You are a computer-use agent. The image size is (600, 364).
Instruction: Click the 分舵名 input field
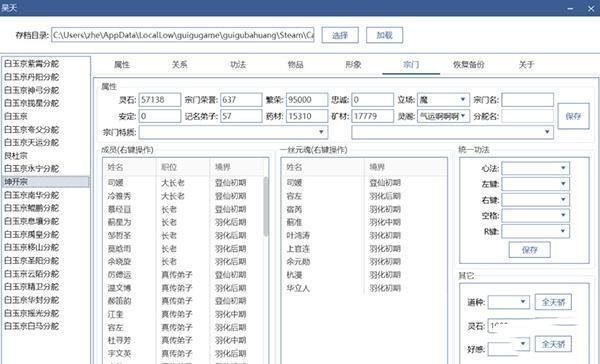[x=527, y=116]
